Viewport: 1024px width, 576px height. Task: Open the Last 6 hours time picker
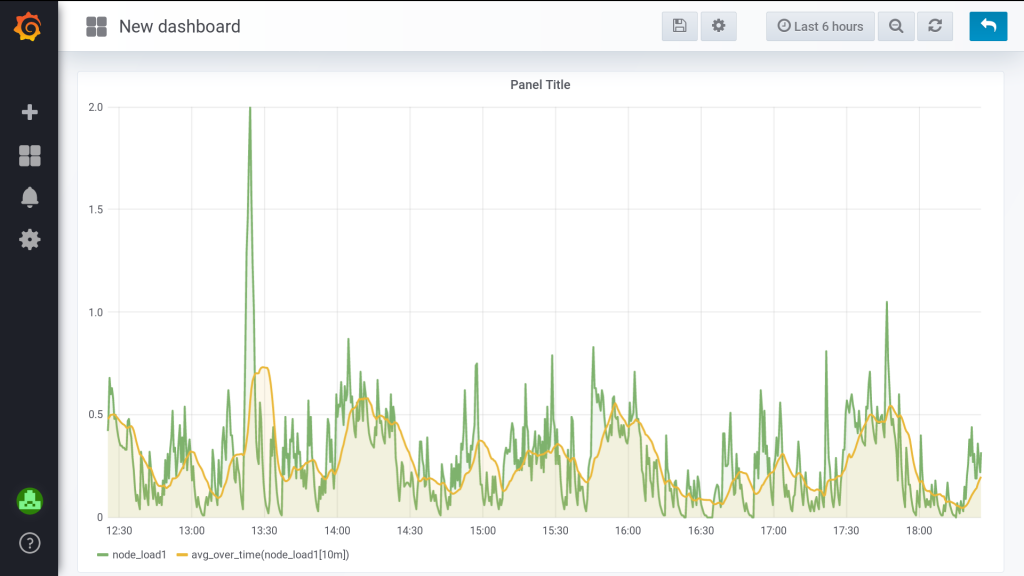coord(820,26)
